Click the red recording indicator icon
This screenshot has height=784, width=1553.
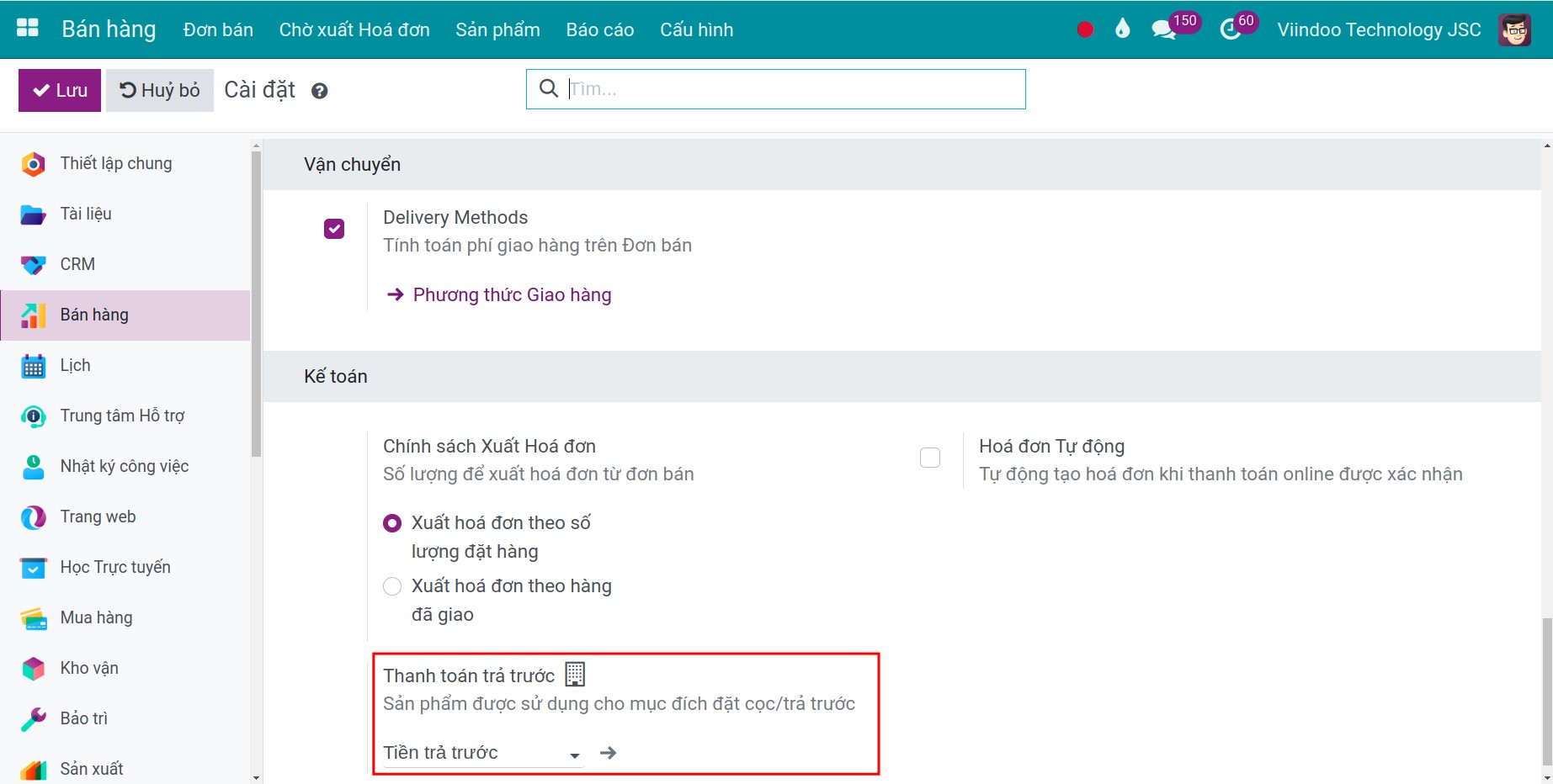(x=1085, y=29)
